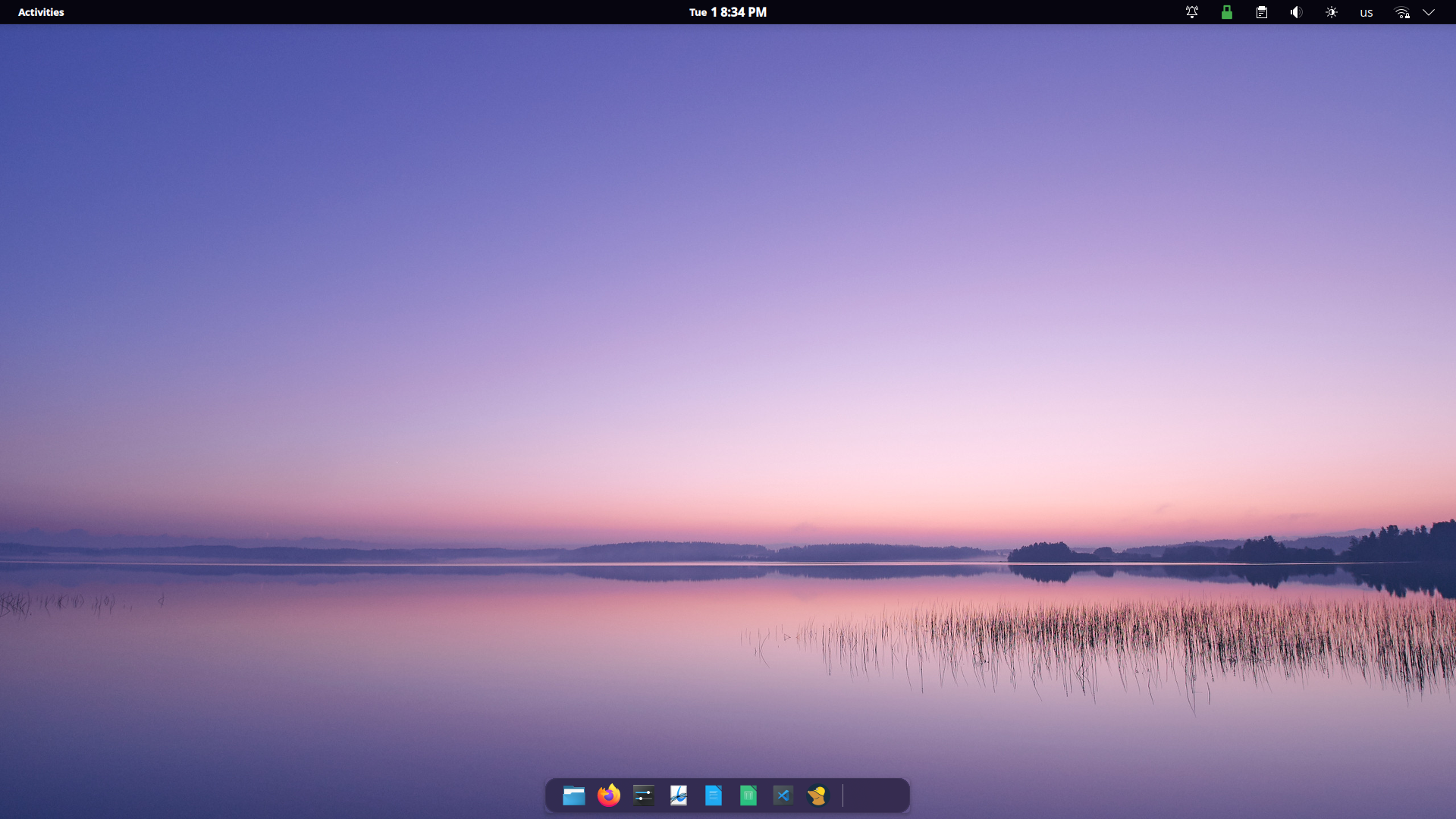Open the Files manager from dock
This screenshot has width=1456, height=819.
click(x=573, y=795)
